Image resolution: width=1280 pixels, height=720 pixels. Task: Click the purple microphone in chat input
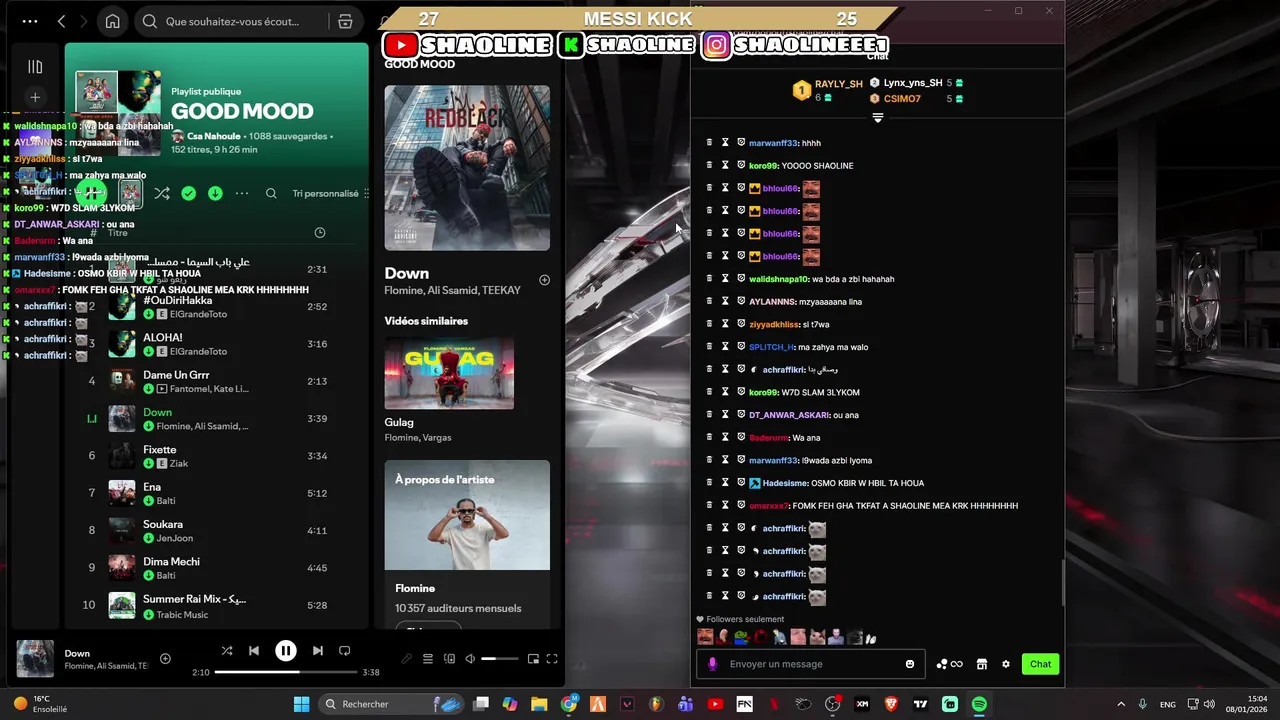click(712, 664)
